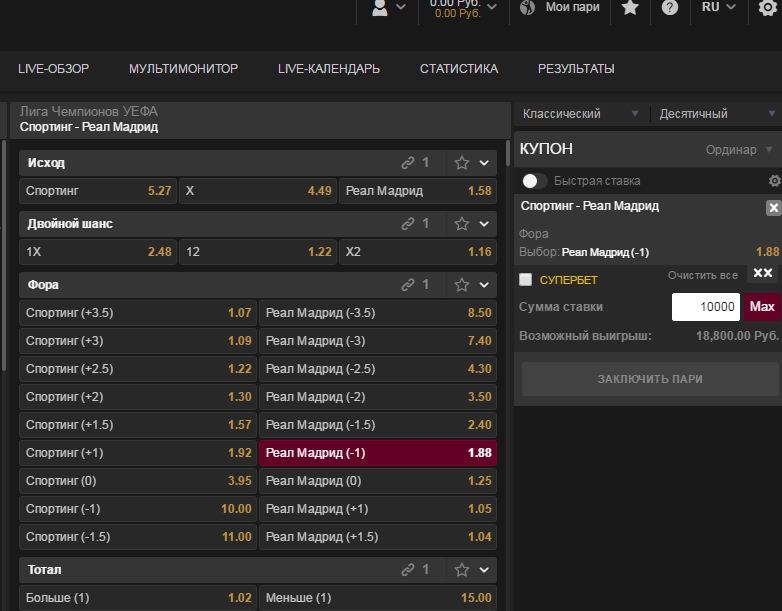Select Реал Мадрид win odds 1.58
This screenshot has height=611, width=782.
(418, 191)
